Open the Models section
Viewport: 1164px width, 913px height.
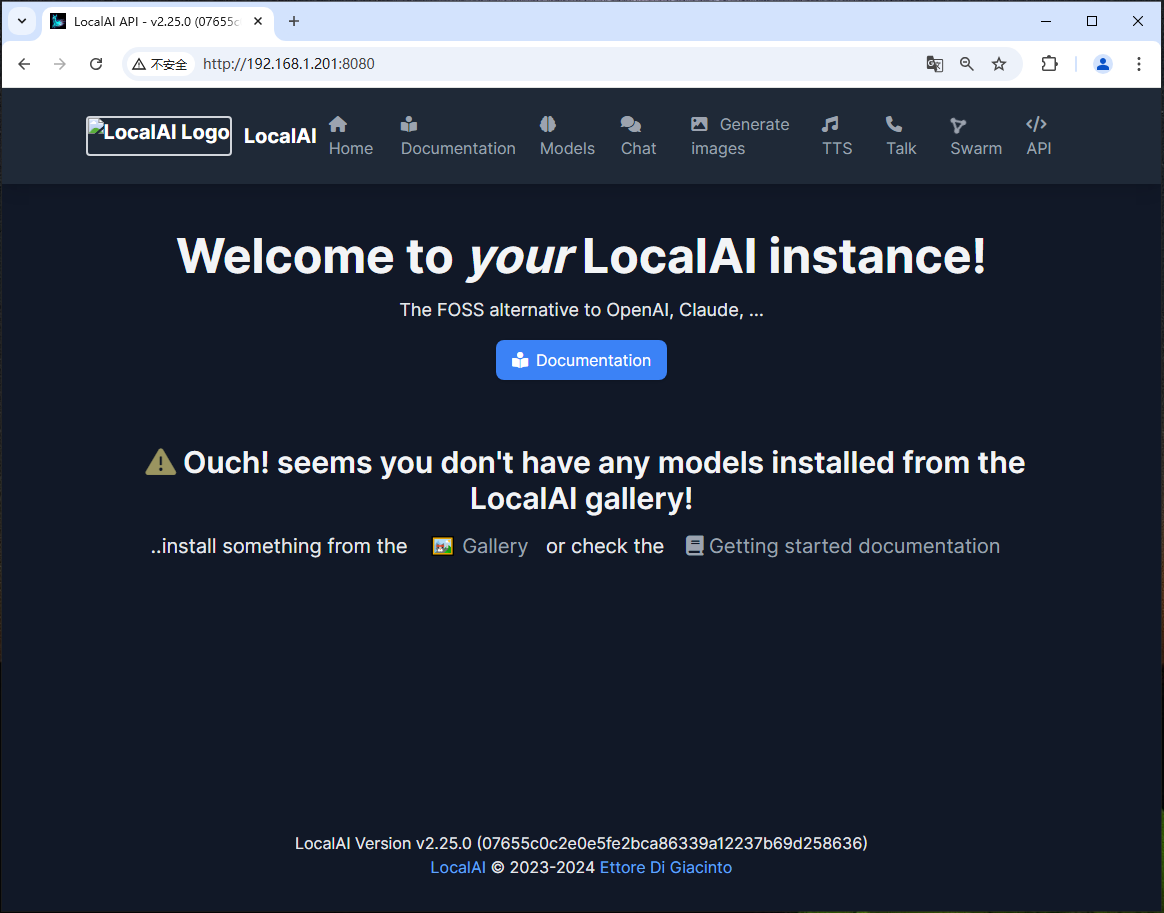566,136
